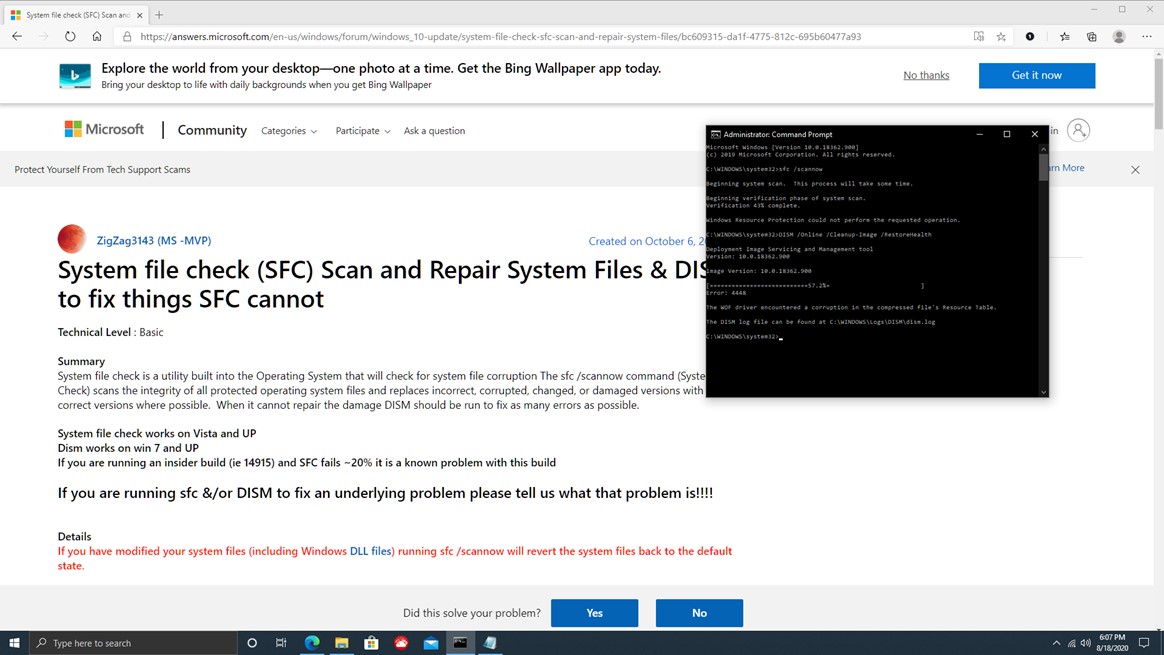View site information via lock icon
This screenshot has height=655, width=1164.
click(127, 36)
